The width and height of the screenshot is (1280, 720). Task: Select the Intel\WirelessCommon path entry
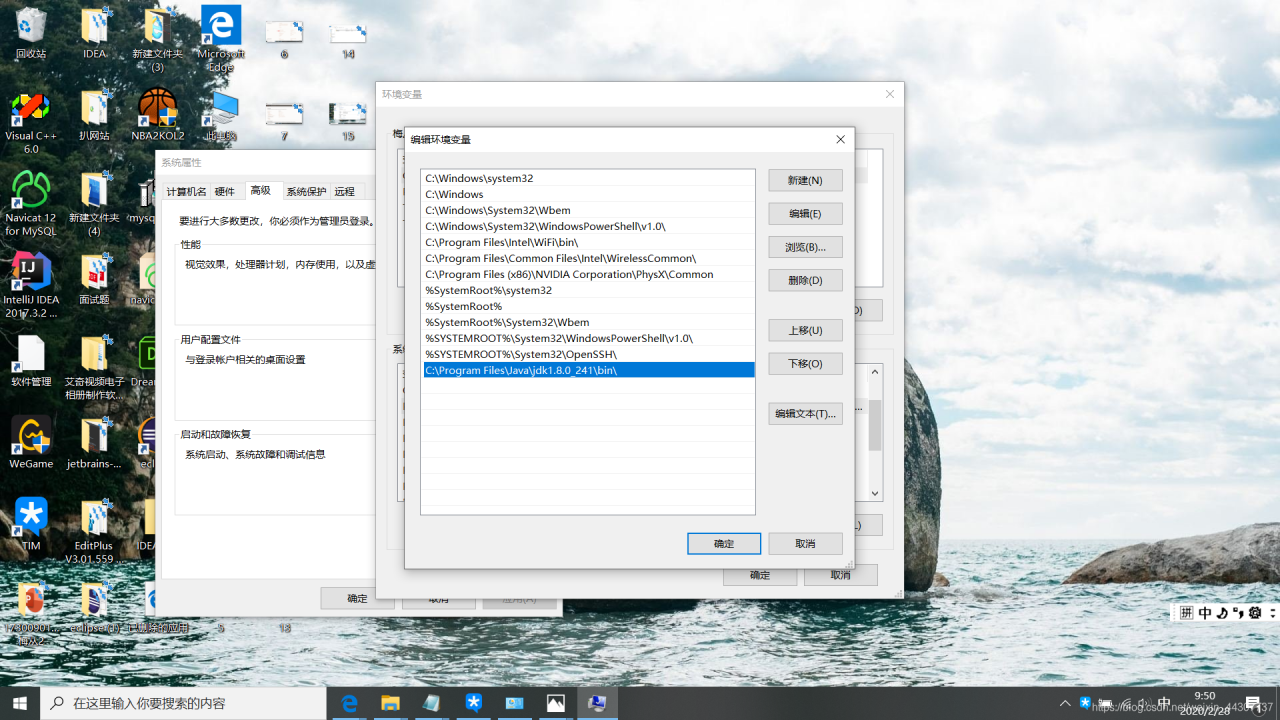click(588, 258)
